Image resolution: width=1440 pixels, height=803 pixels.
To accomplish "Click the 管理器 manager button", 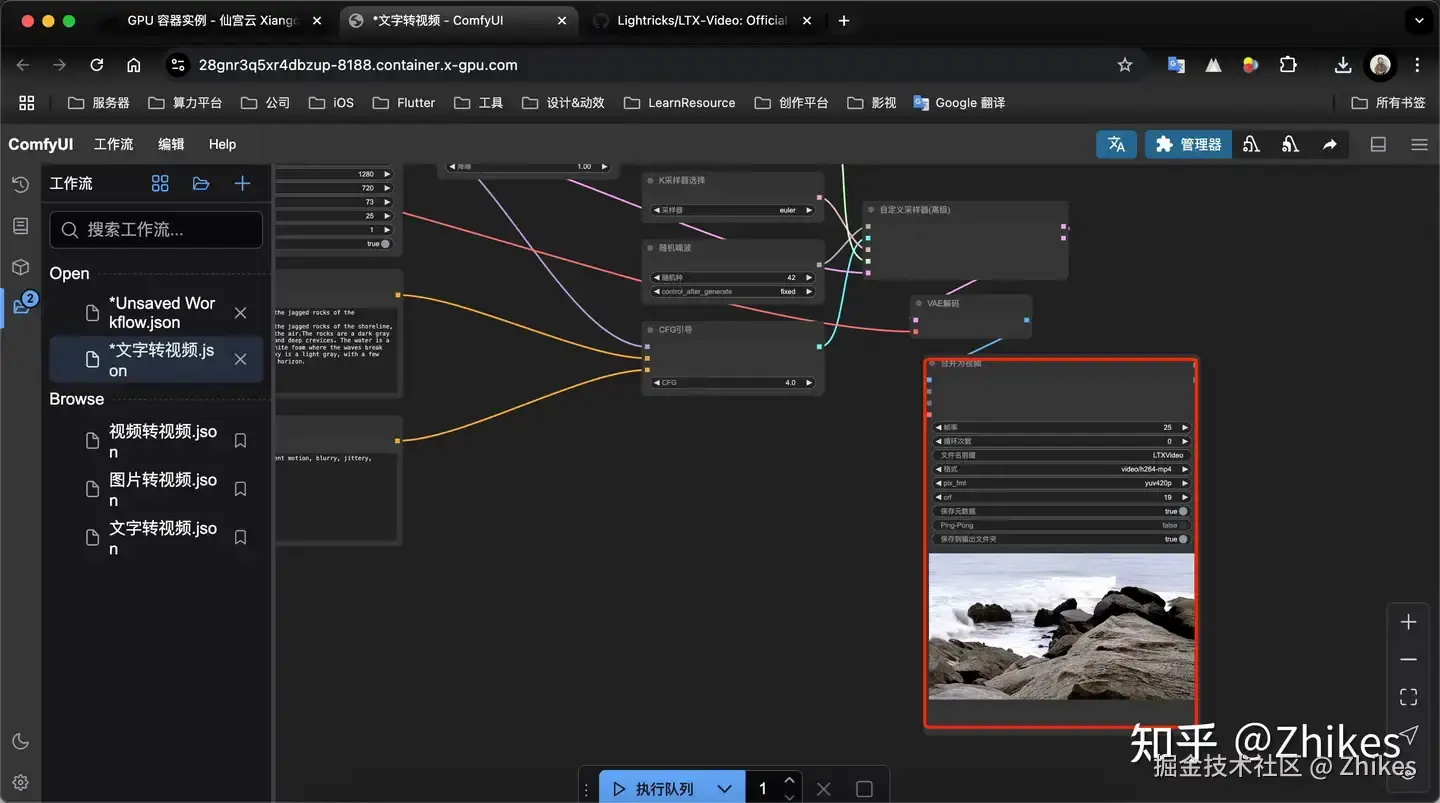I will click(1188, 145).
